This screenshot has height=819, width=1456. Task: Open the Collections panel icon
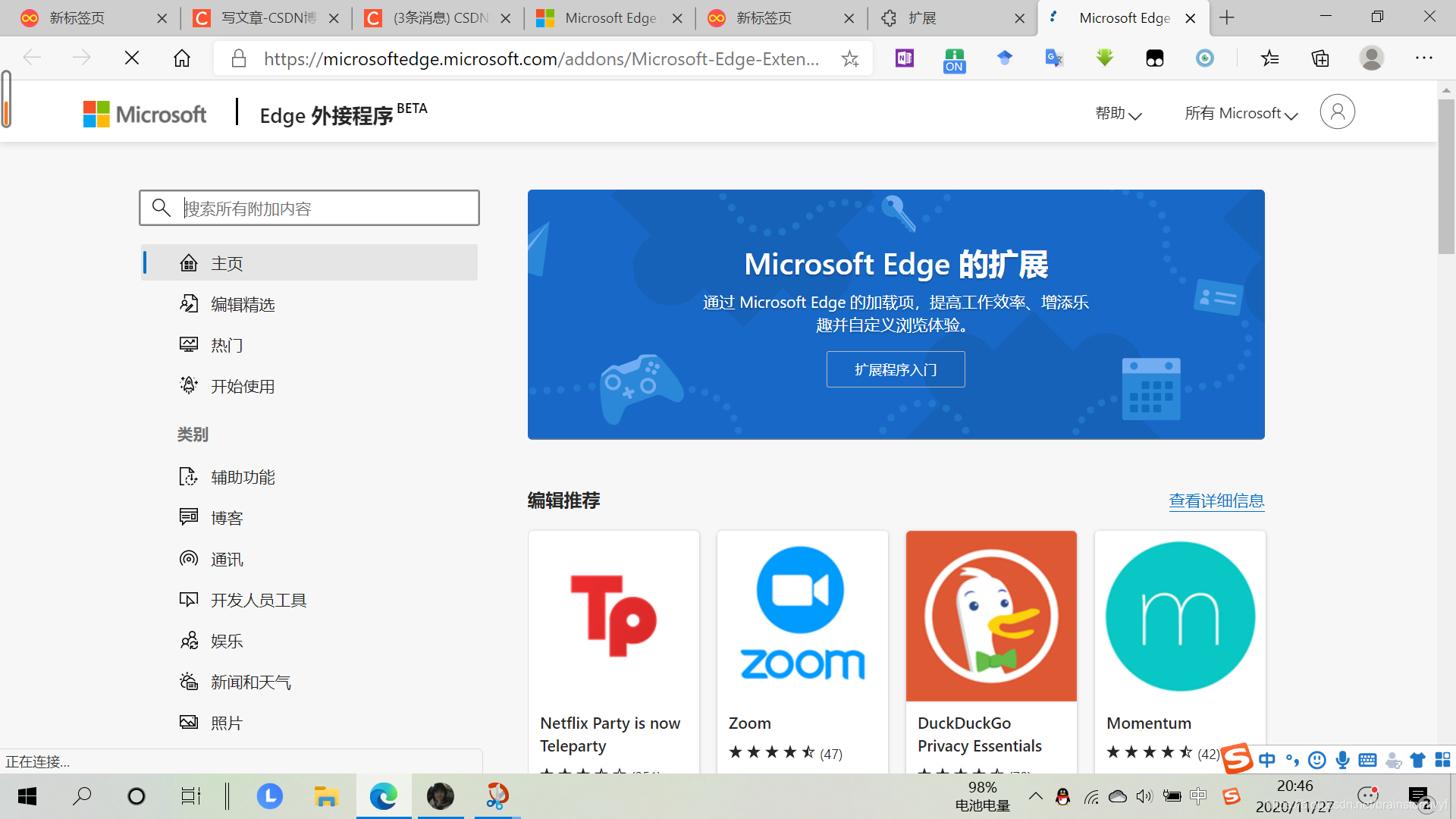coord(1320,58)
